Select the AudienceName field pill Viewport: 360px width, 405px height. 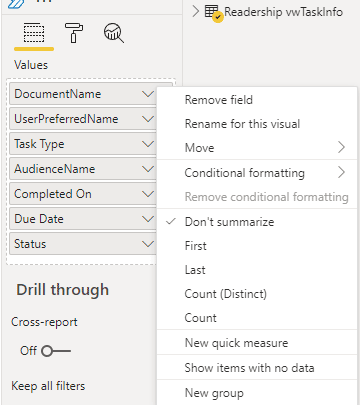pyautogui.click(x=83, y=169)
